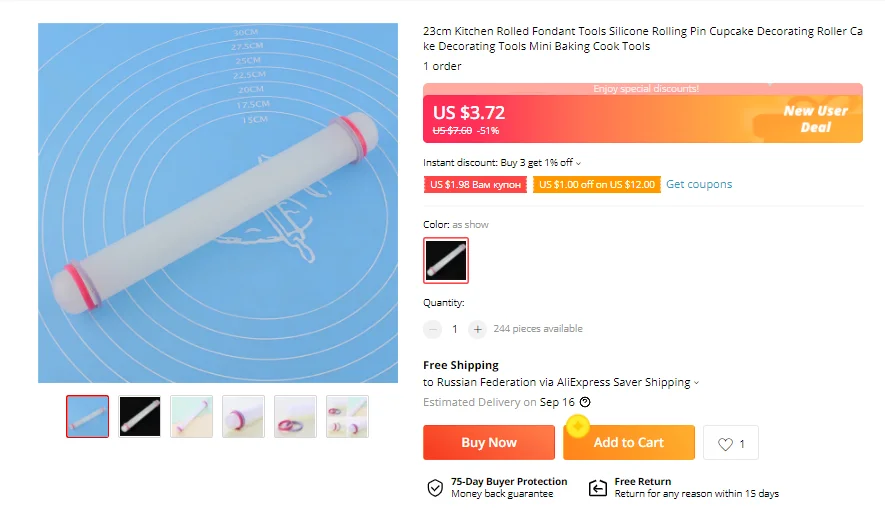This screenshot has width=885, height=528.
Task: Click the estimated delivery help icon
Action: click(x=585, y=402)
